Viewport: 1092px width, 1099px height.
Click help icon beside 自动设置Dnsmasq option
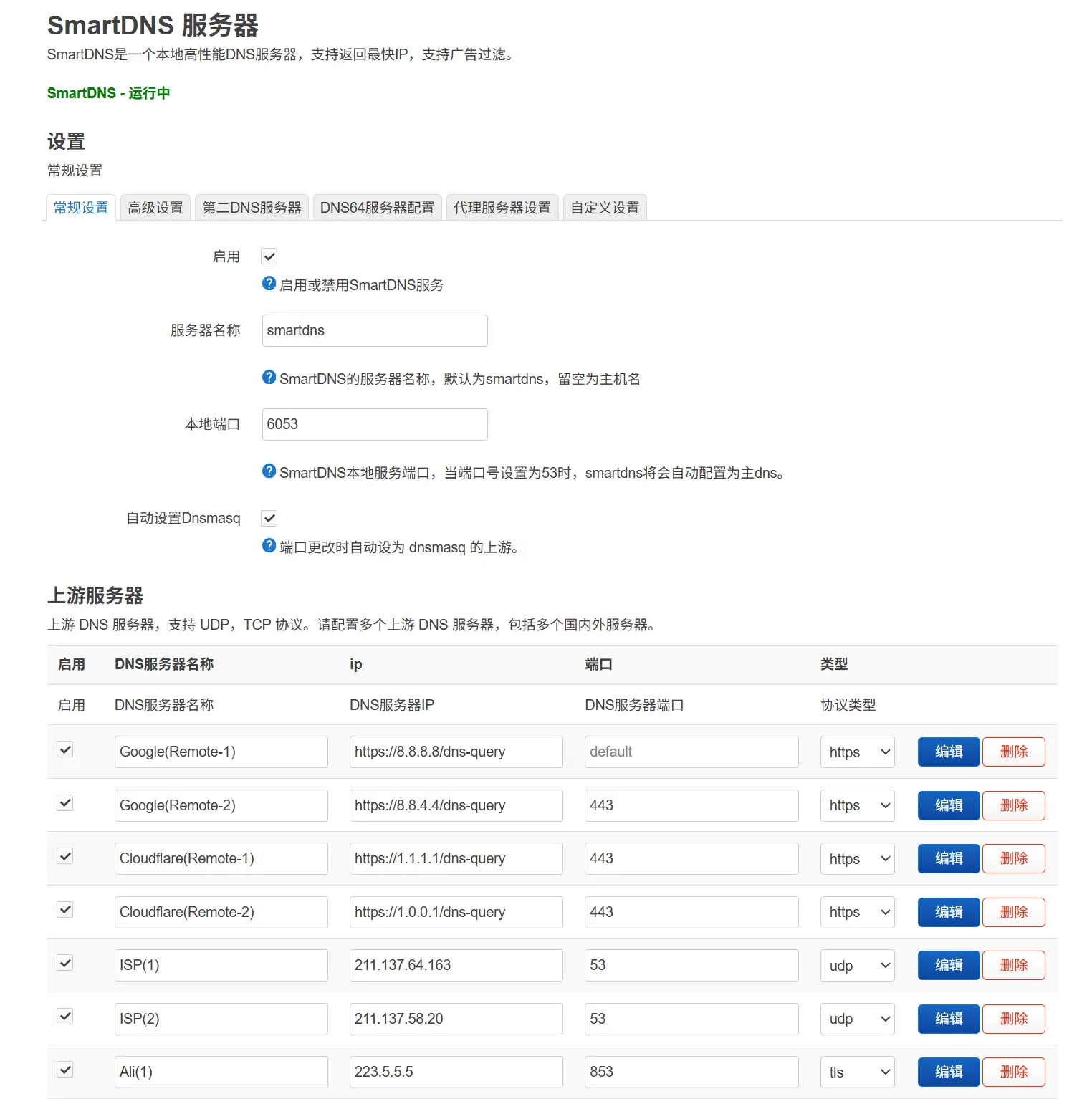[268, 546]
